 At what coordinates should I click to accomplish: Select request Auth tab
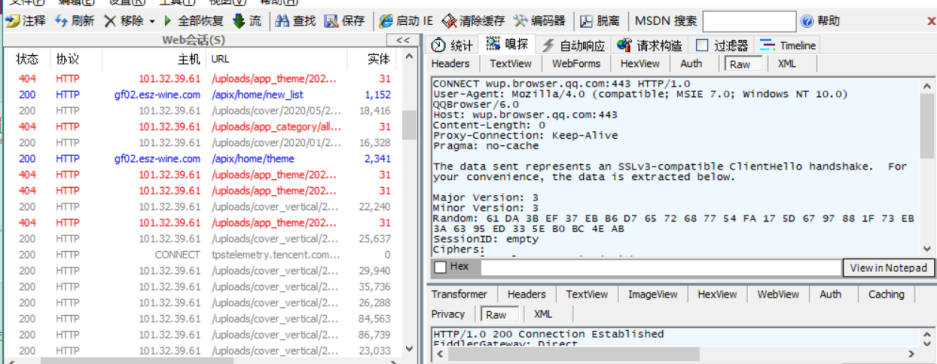pos(691,63)
